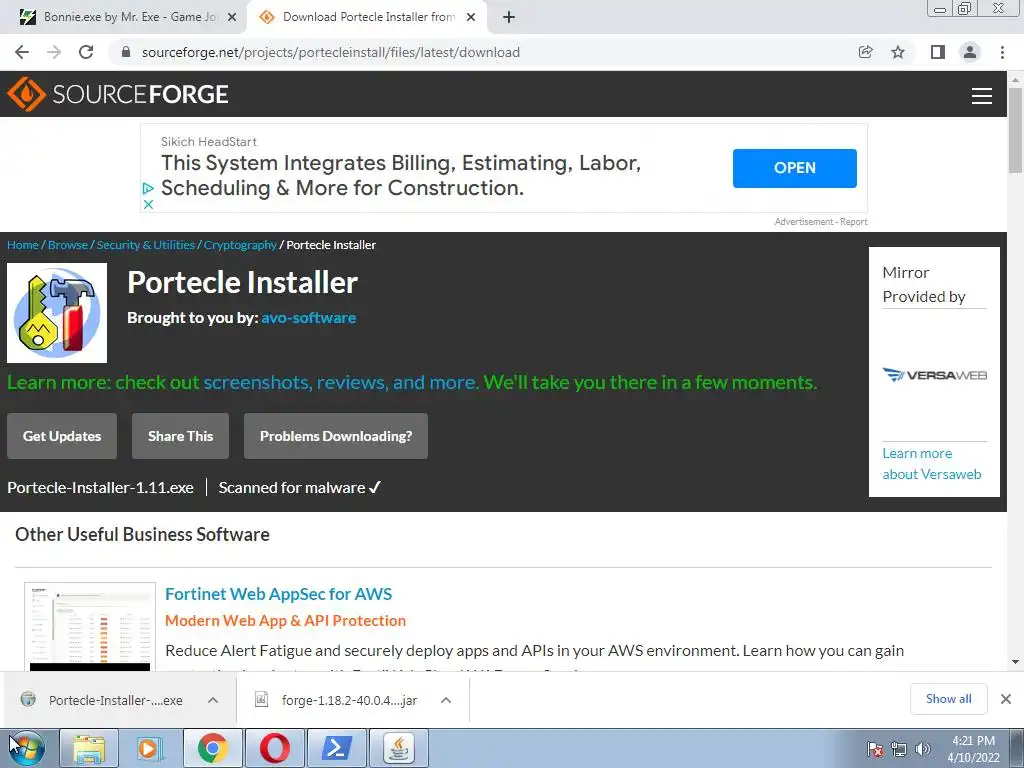1024x768 pixels.
Task: Reload the page with the refresh icon
Action: pyautogui.click(x=86, y=52)
